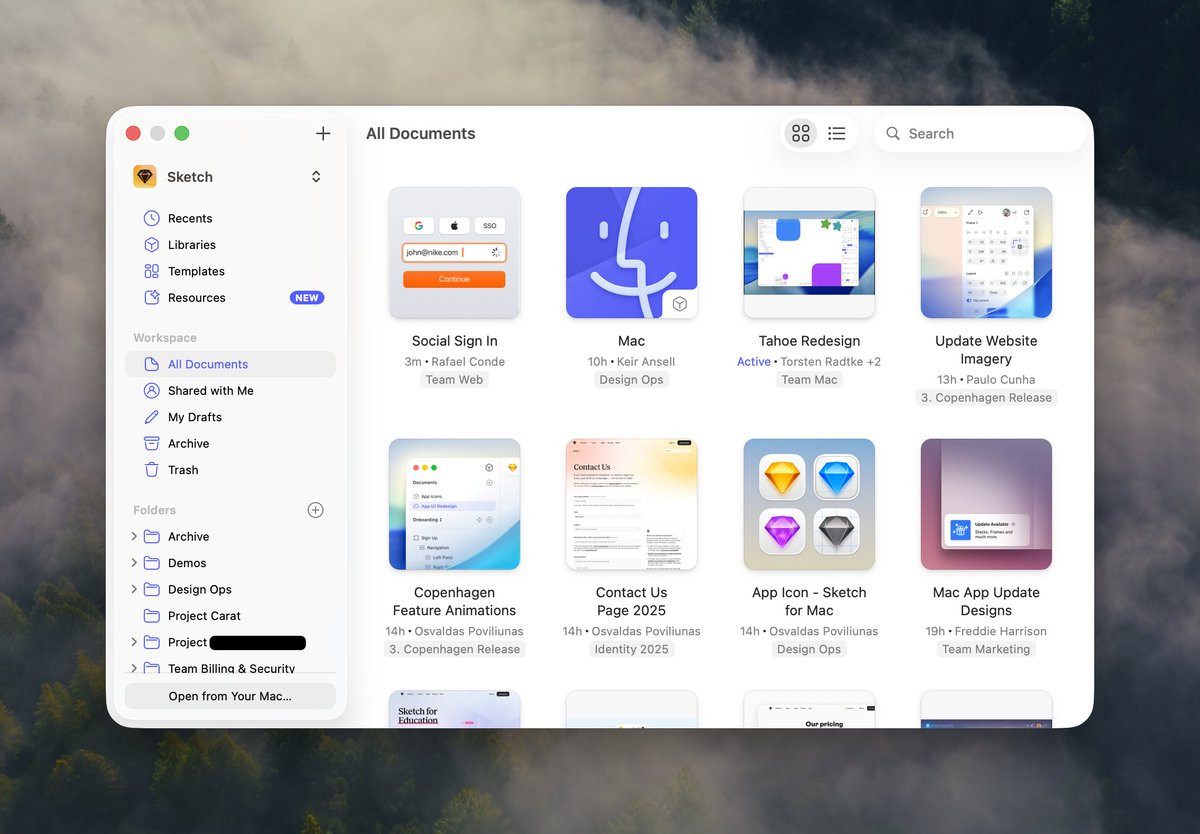The width and height of the screenshot is (1200, 834).
Task: Open the Sketch for Education thumbnail
Action: [454, 708]
